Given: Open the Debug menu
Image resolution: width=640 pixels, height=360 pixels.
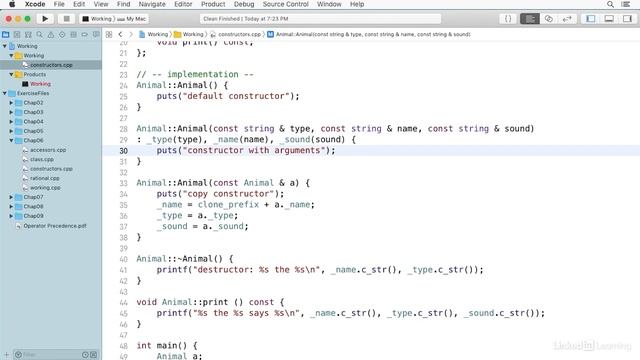Looking at the screenshot, I should 244,4.
